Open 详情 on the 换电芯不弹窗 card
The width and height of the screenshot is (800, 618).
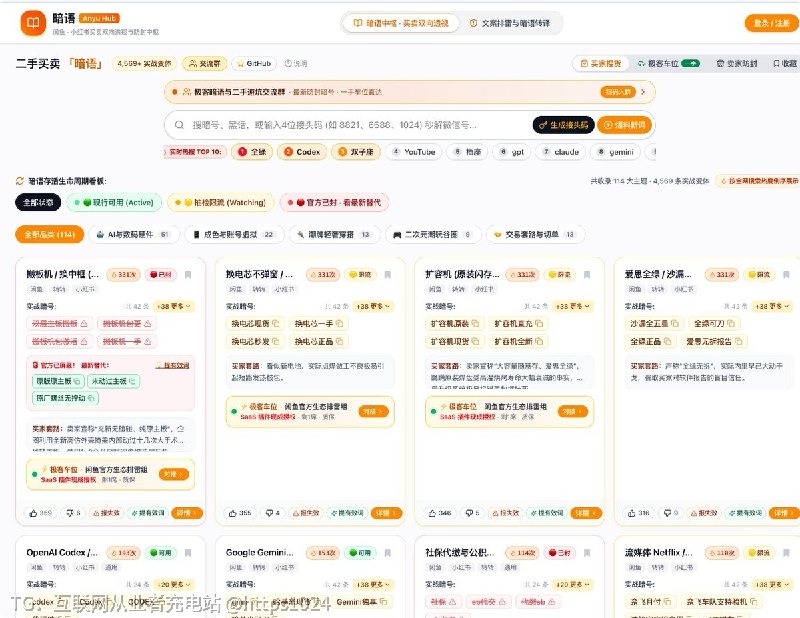click(386, 513)
